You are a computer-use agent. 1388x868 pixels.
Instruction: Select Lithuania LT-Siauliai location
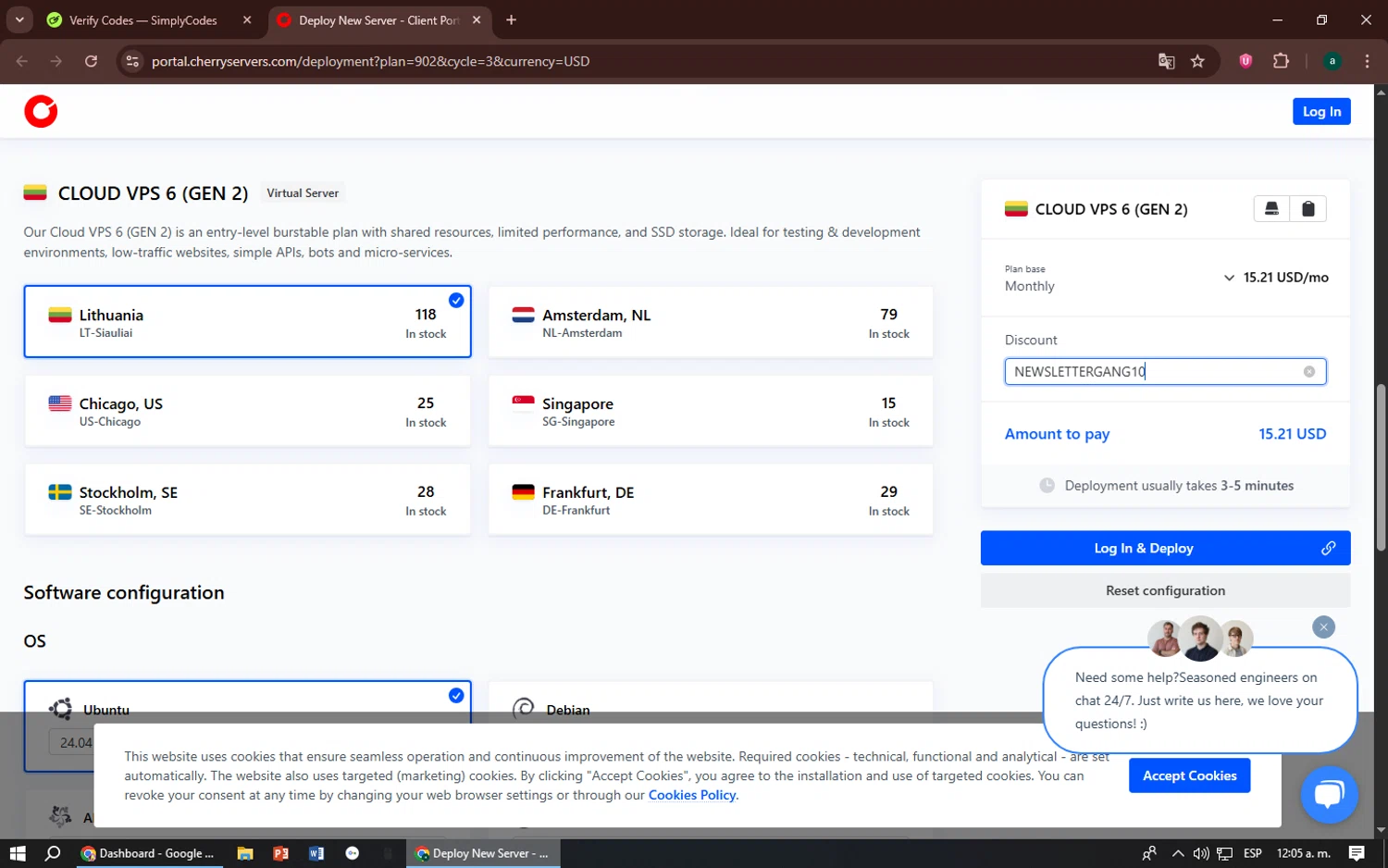click(247, 321)
